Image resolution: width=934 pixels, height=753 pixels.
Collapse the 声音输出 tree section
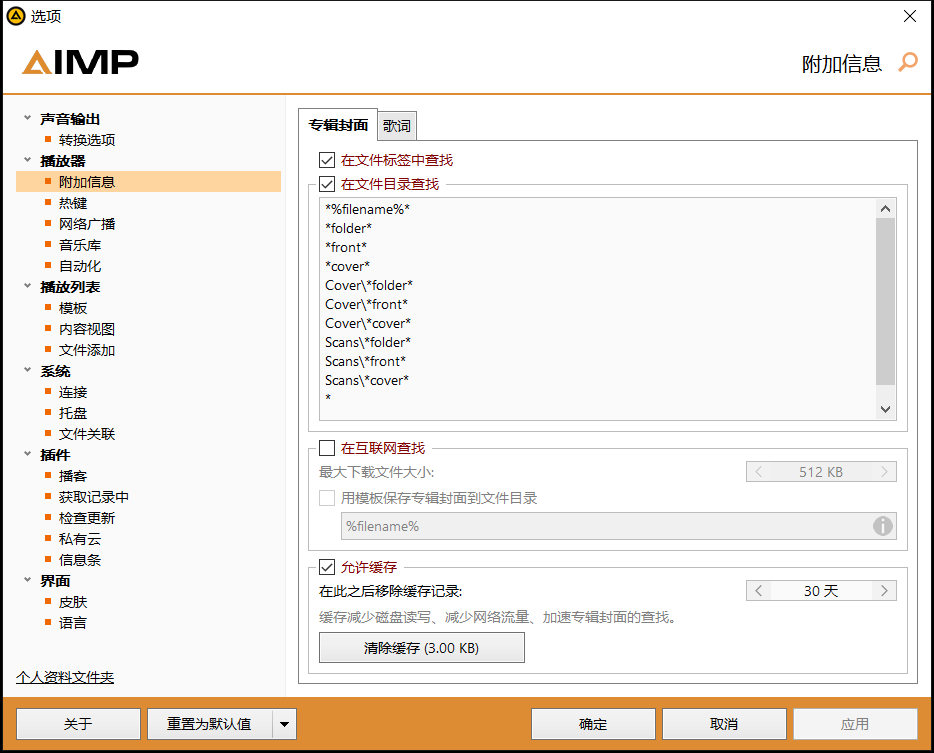[27, 118]
